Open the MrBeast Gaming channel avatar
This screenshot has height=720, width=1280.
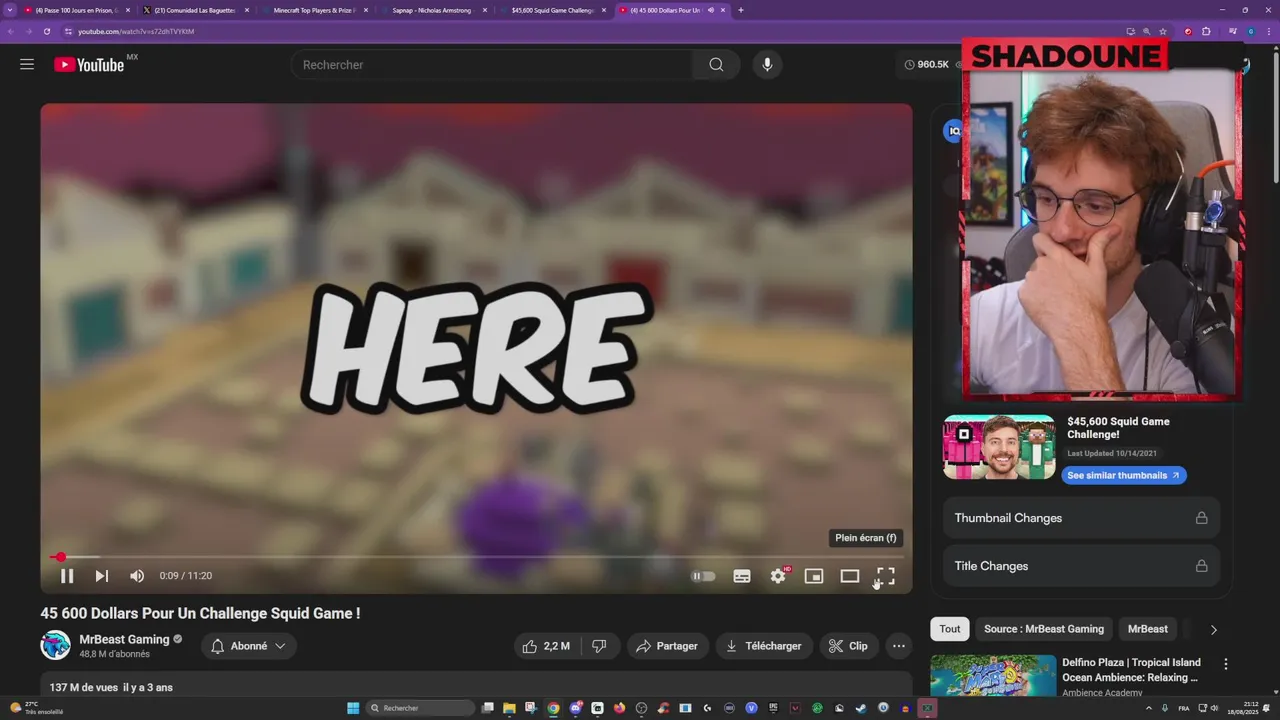55,645
